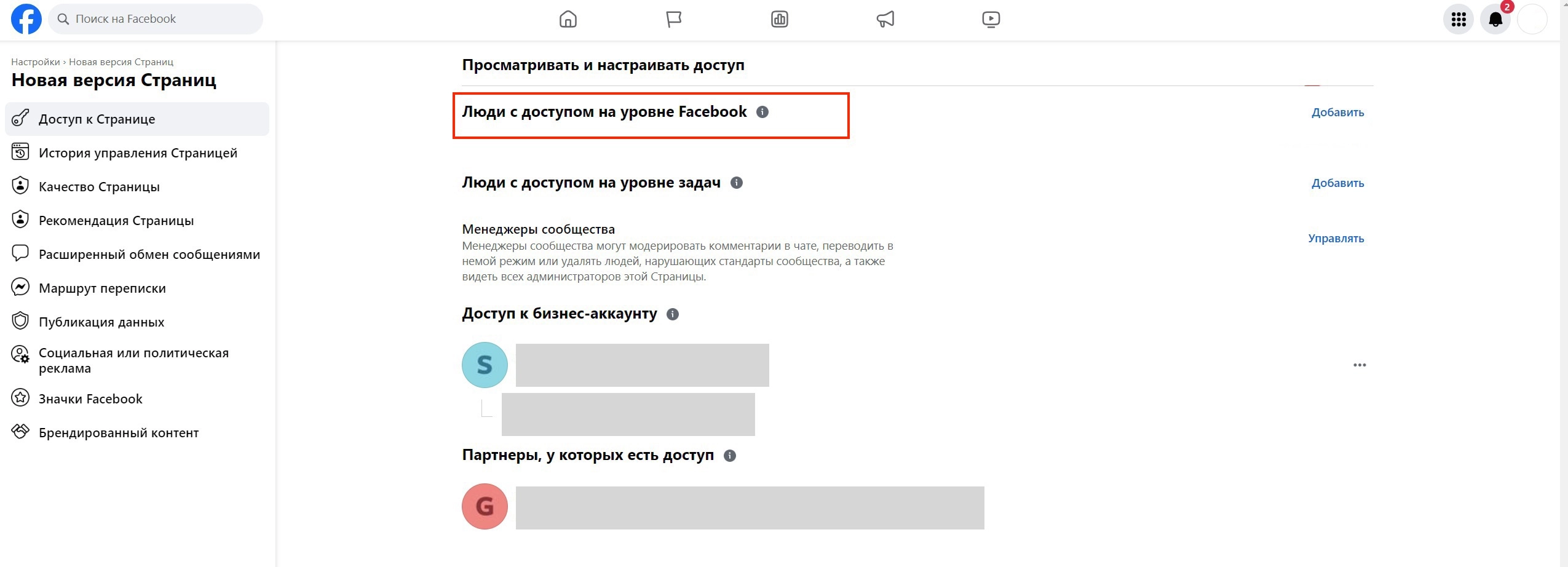This screenshot has height=567, width=1568.
Task: Click the shield icon beside 'Качество Страницы'
Action: click(20, 185)
